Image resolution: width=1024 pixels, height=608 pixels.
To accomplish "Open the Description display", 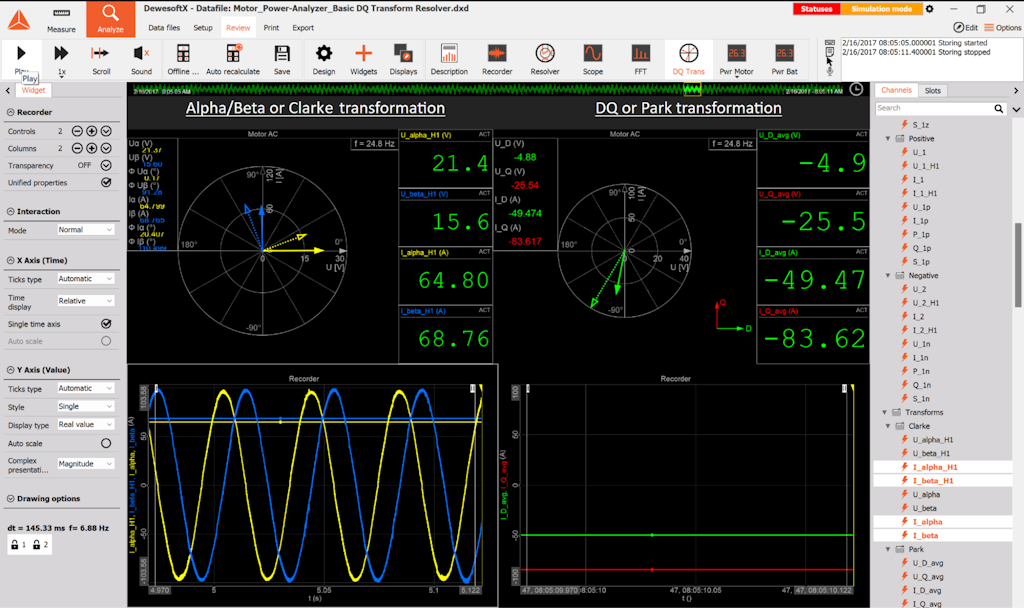I will pyautogui.click(x=449, y=59).
